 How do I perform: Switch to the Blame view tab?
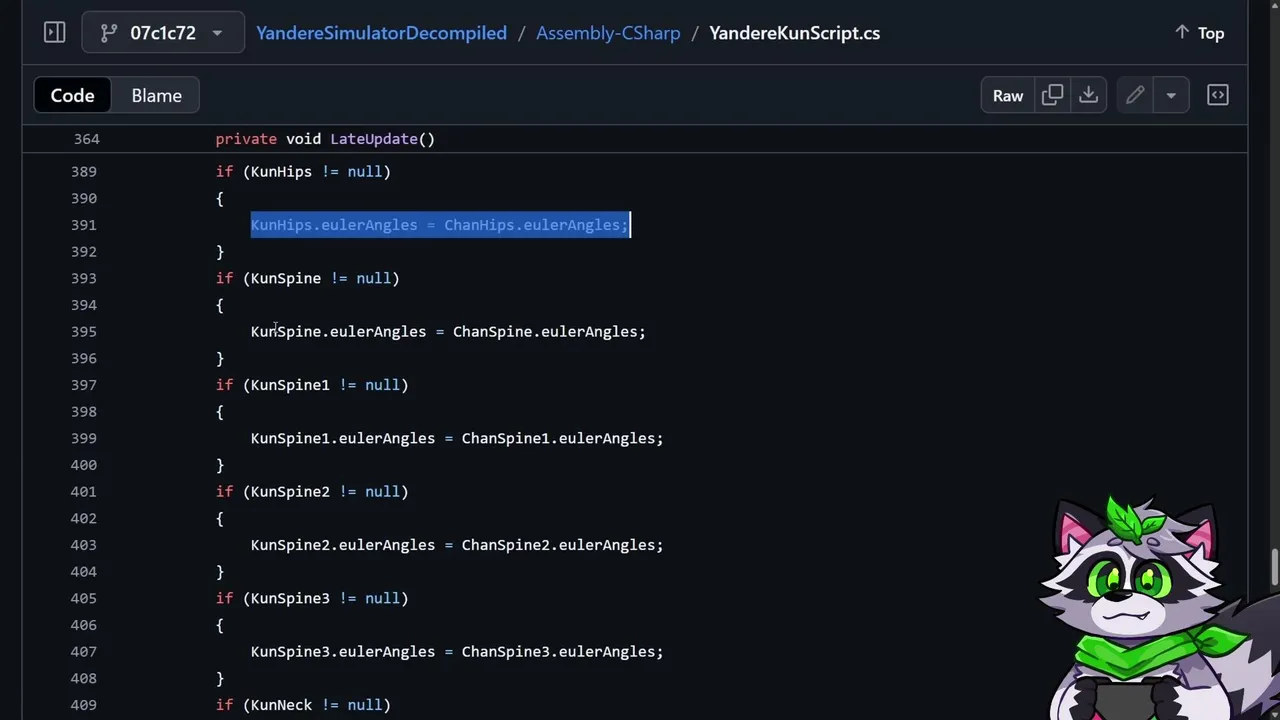click(157, 96)
